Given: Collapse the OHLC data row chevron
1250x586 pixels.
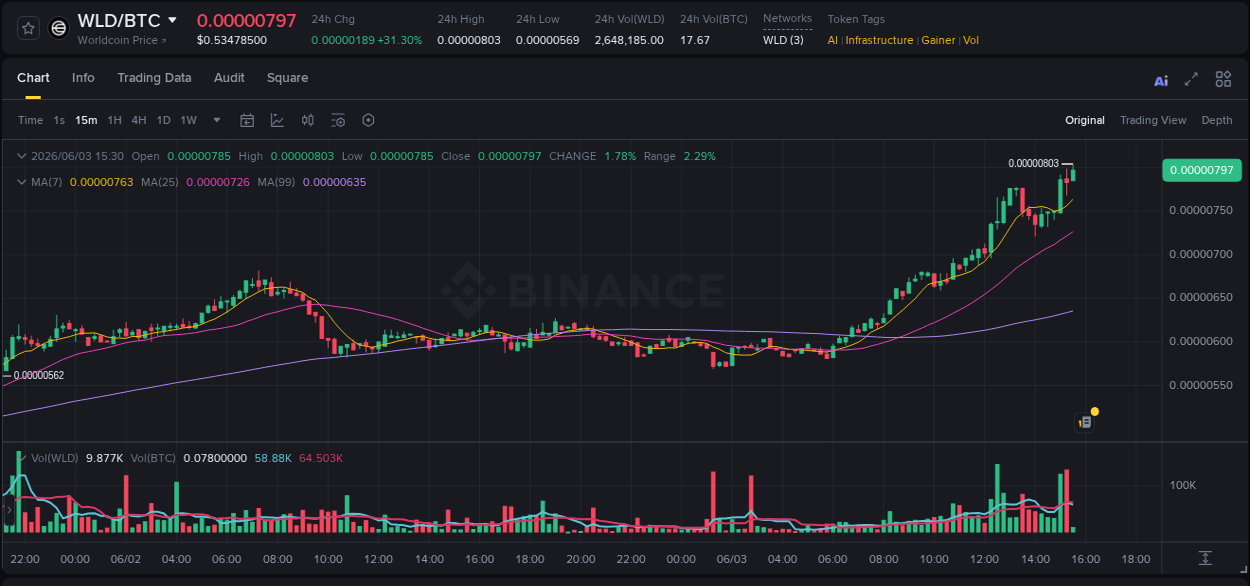Looking at the screenshot, I should click(22, 156).
